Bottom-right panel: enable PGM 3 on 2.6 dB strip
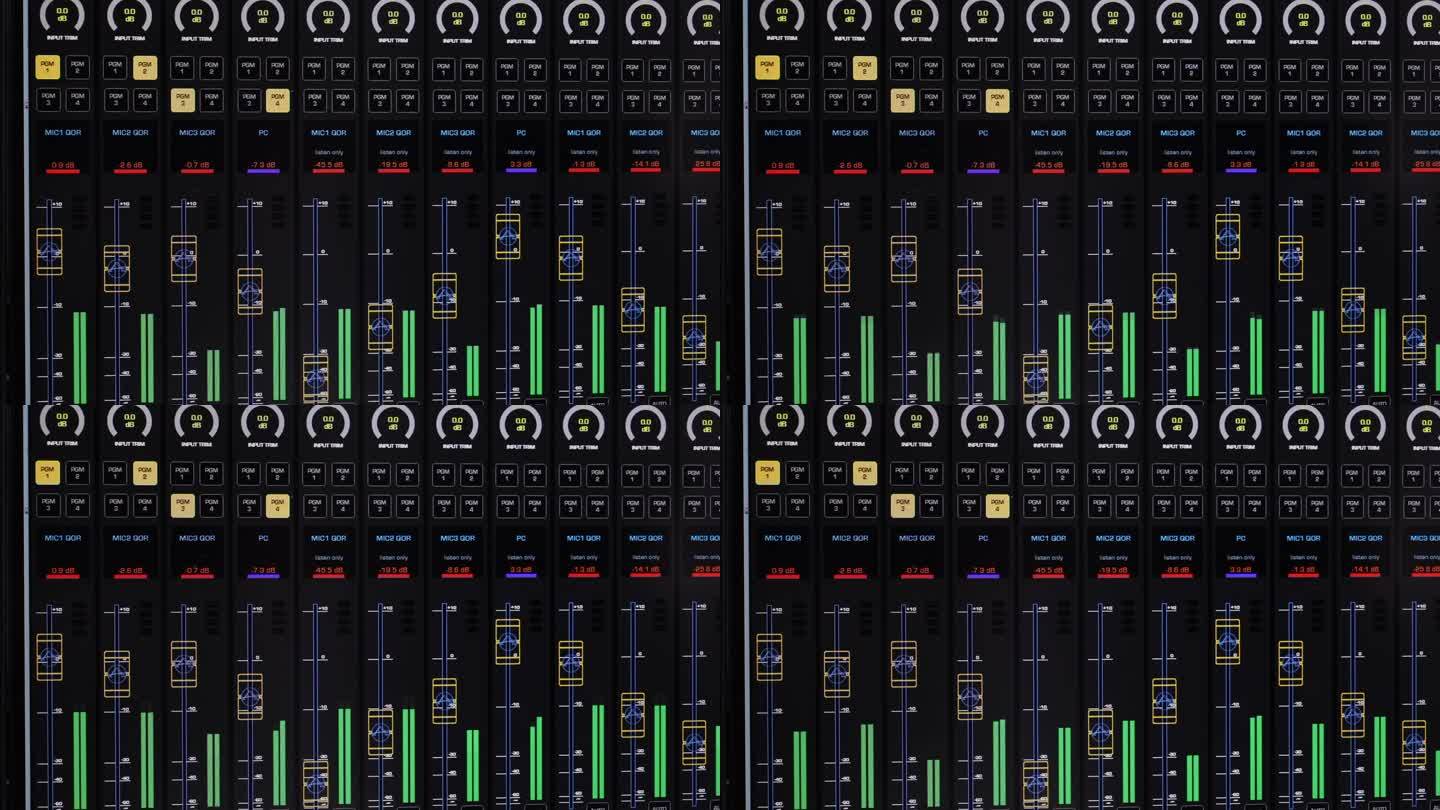This screenshot has height=810, width=1440. [835, 505]
